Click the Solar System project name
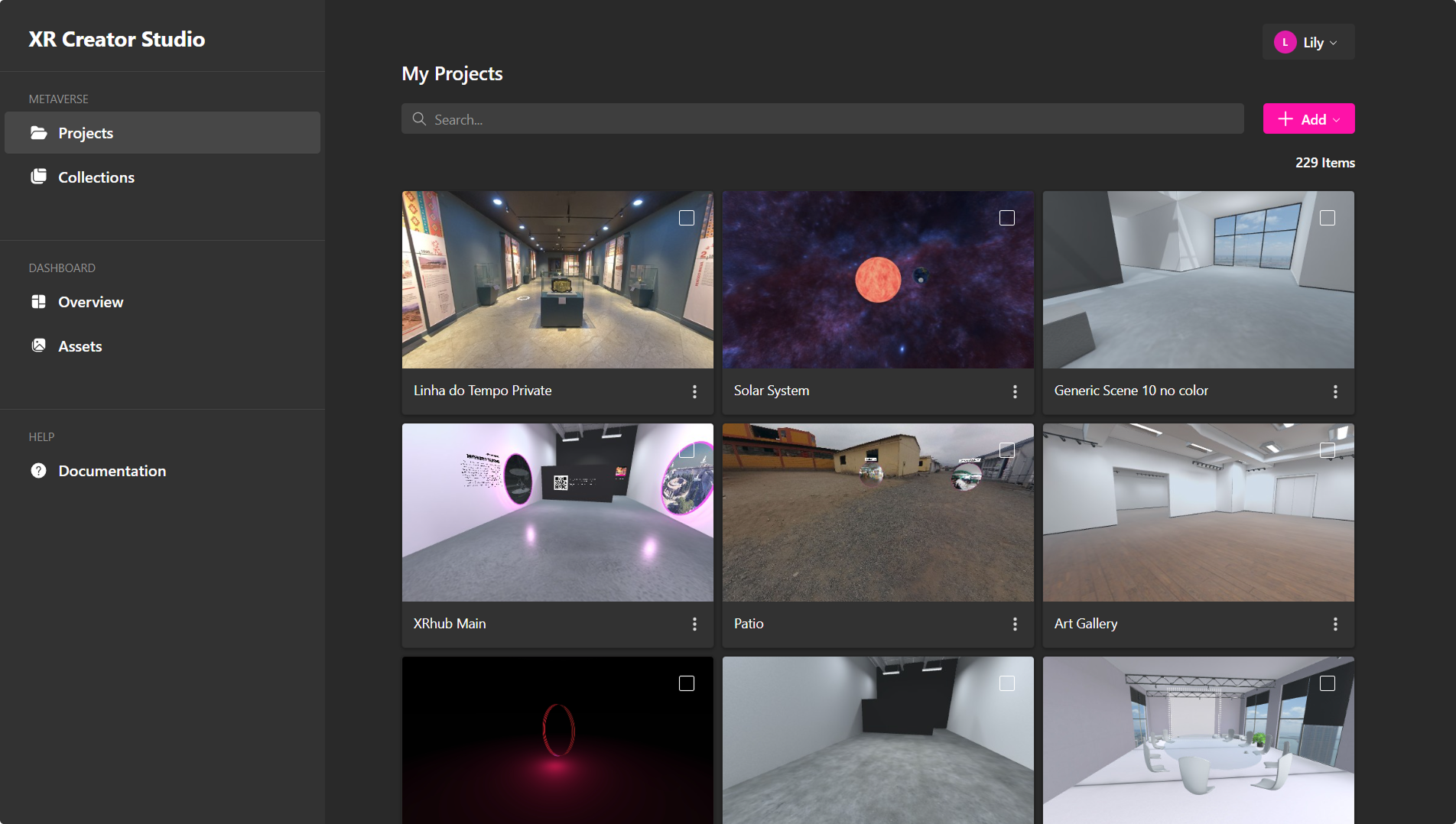 (x=772, y=391)
